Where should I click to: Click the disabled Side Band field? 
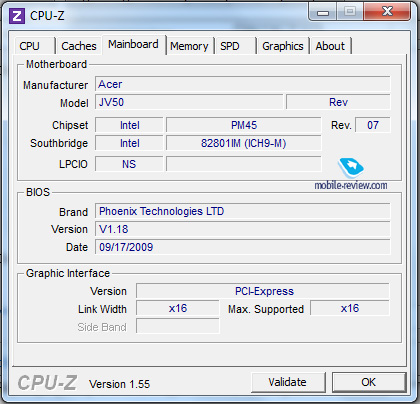(x=178, y=326)
